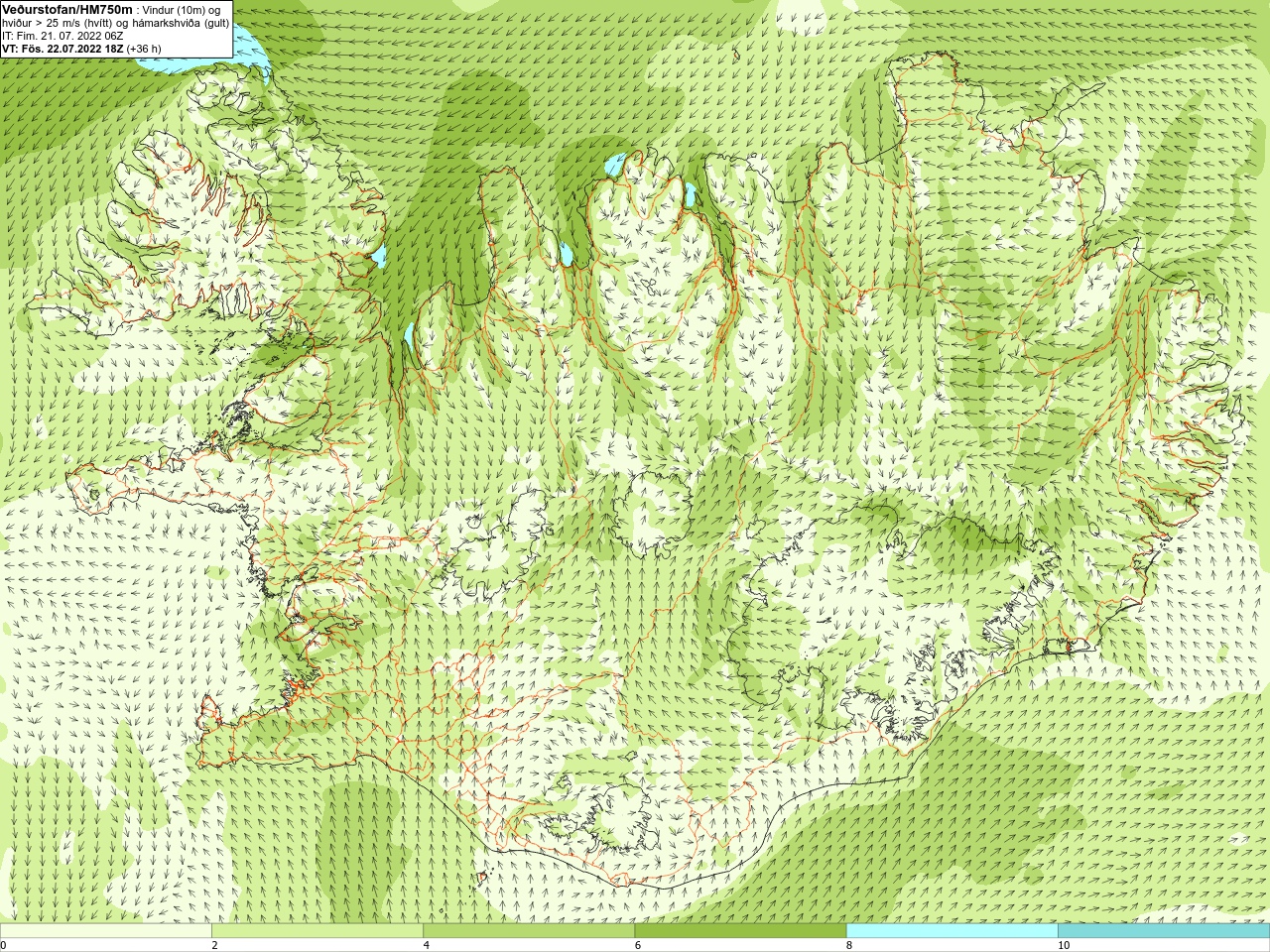Screen dimensions: 1270x952
Task: Click the "Vindur (10m) og" caption text
Action: [x=183, y=10]
